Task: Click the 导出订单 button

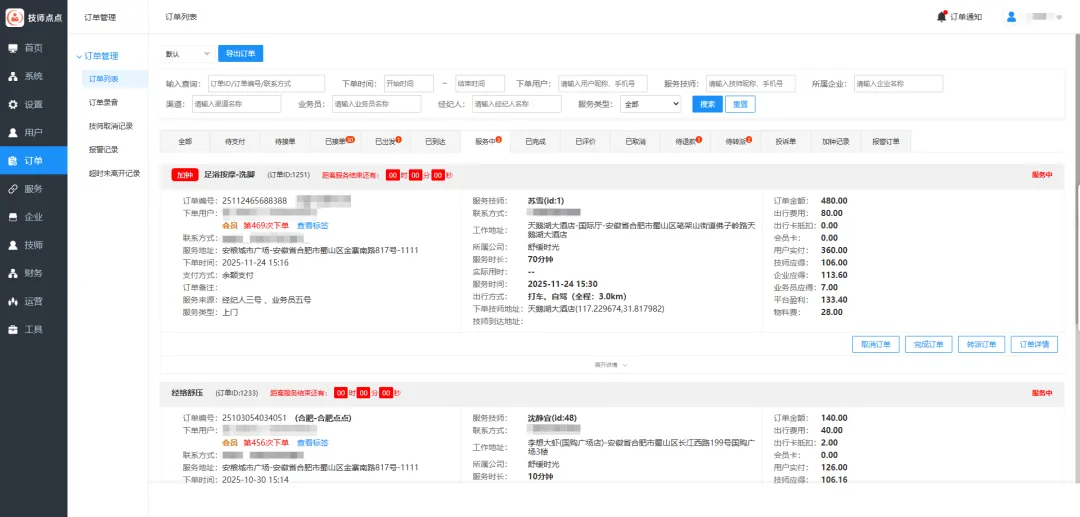Action: click(240, 54)
